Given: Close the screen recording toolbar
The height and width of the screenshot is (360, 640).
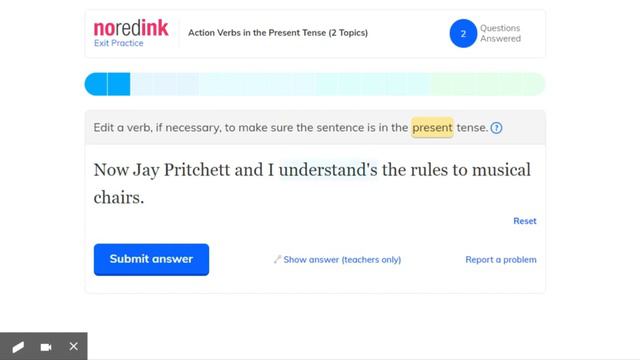Looking at the screenshot, I should click(73, 347).
